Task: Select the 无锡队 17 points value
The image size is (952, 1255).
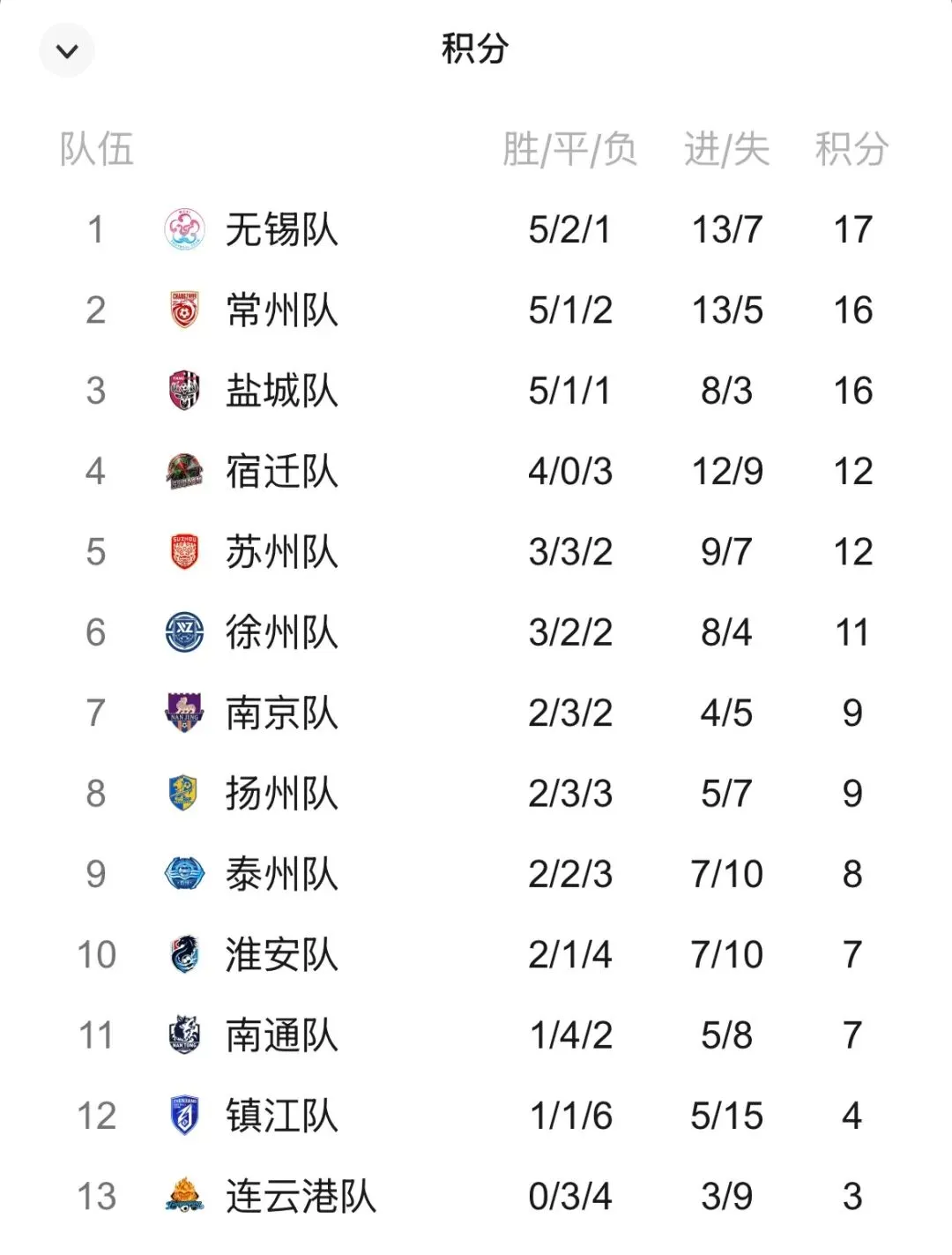Action: [852, 230]
